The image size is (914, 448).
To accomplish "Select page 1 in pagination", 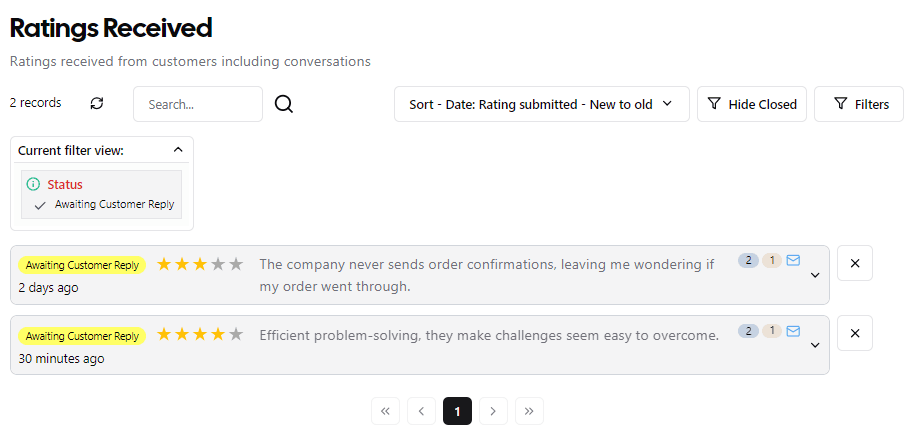I will click(458, 411).
